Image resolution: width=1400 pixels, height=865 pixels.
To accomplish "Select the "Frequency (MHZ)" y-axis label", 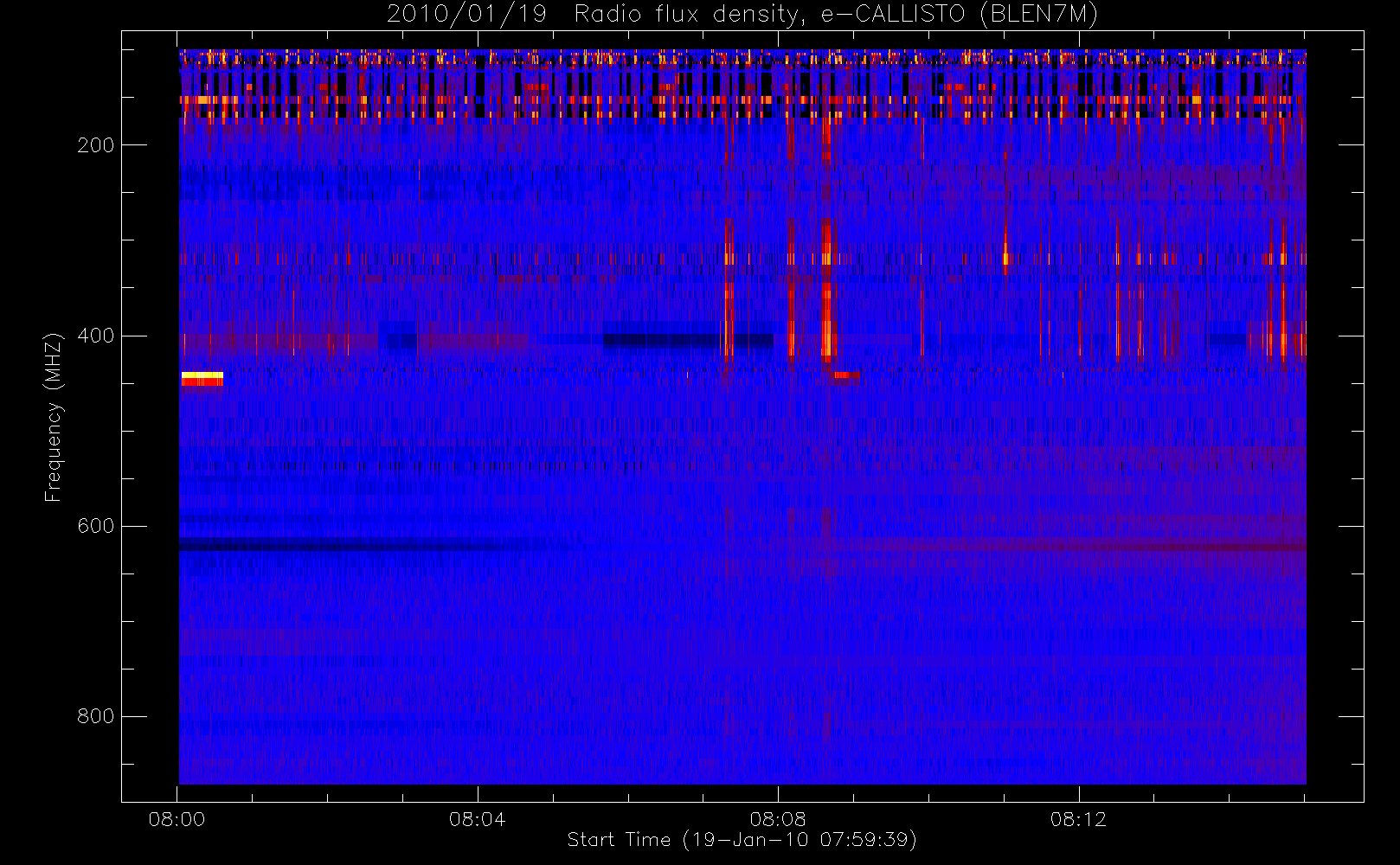I will (x=54, y=417).
